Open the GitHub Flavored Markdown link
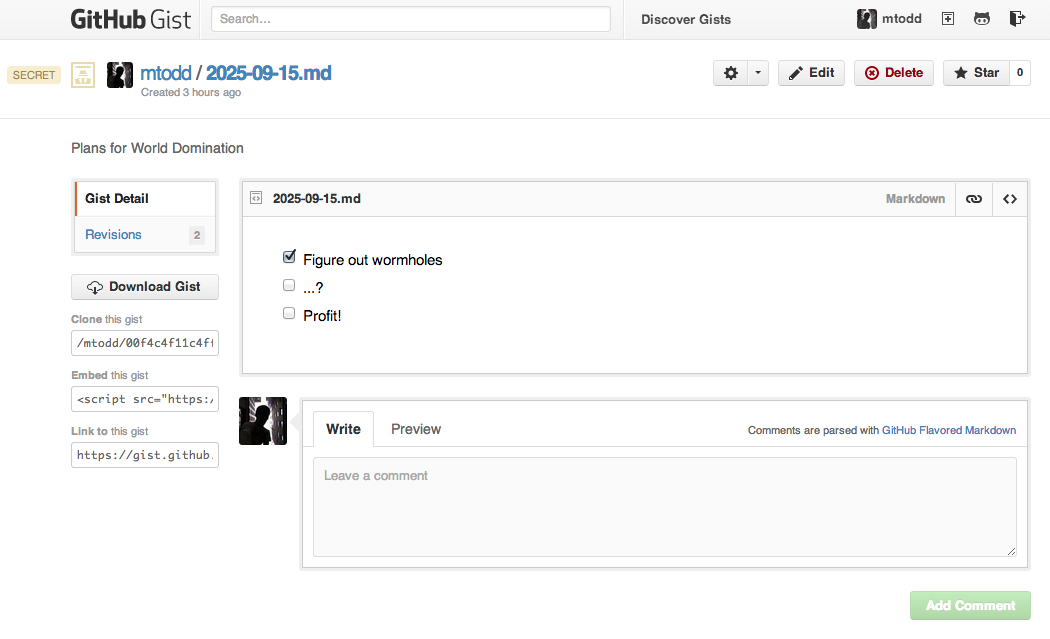This screenshot has width=1050, height=639. tap(948, 431)
